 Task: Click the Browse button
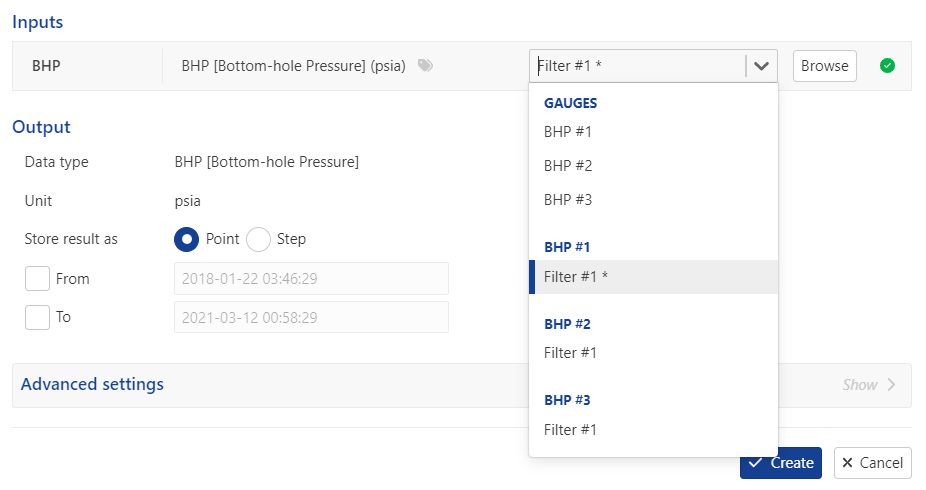coord(824,66)
